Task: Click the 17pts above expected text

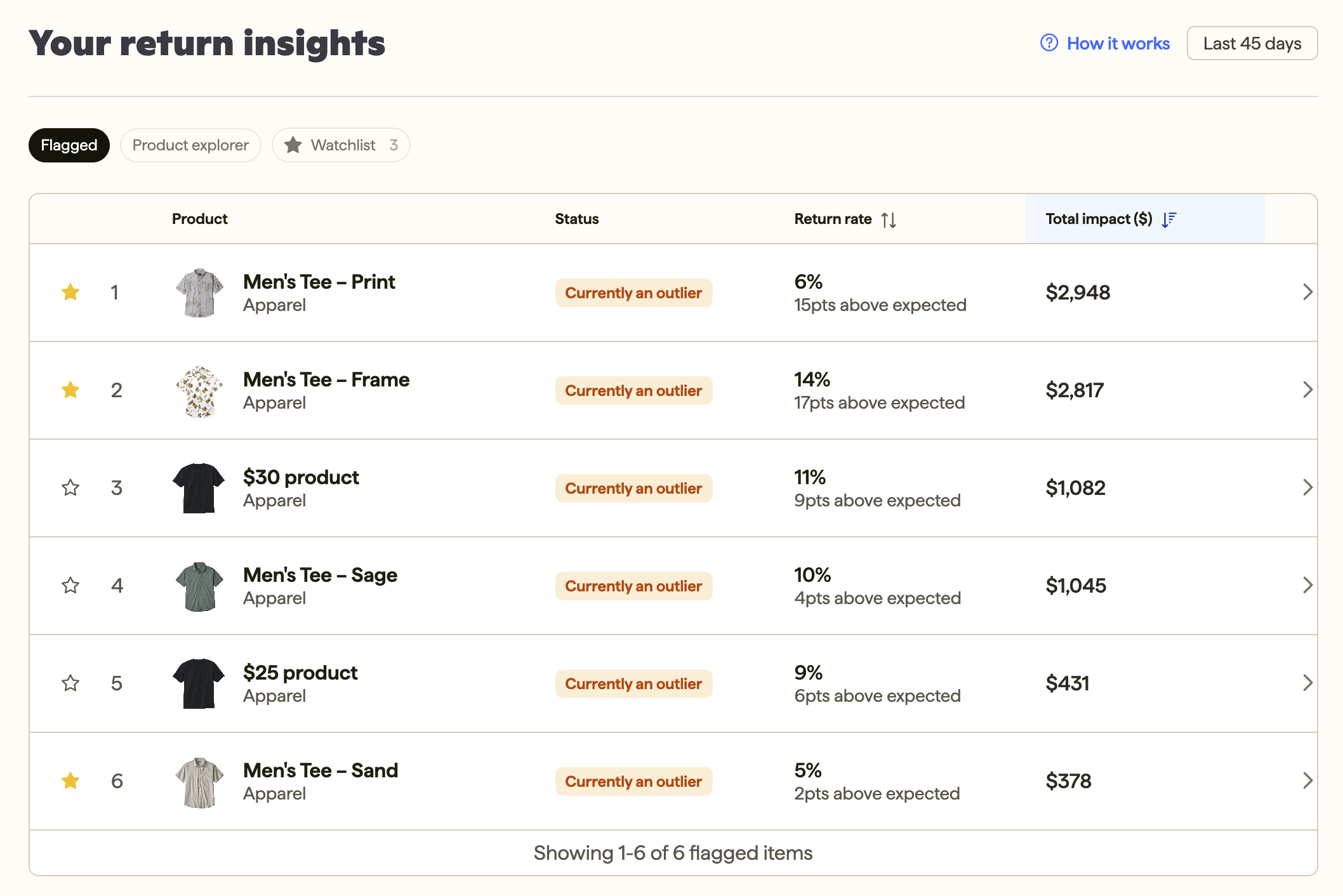Action: point(879,403)
